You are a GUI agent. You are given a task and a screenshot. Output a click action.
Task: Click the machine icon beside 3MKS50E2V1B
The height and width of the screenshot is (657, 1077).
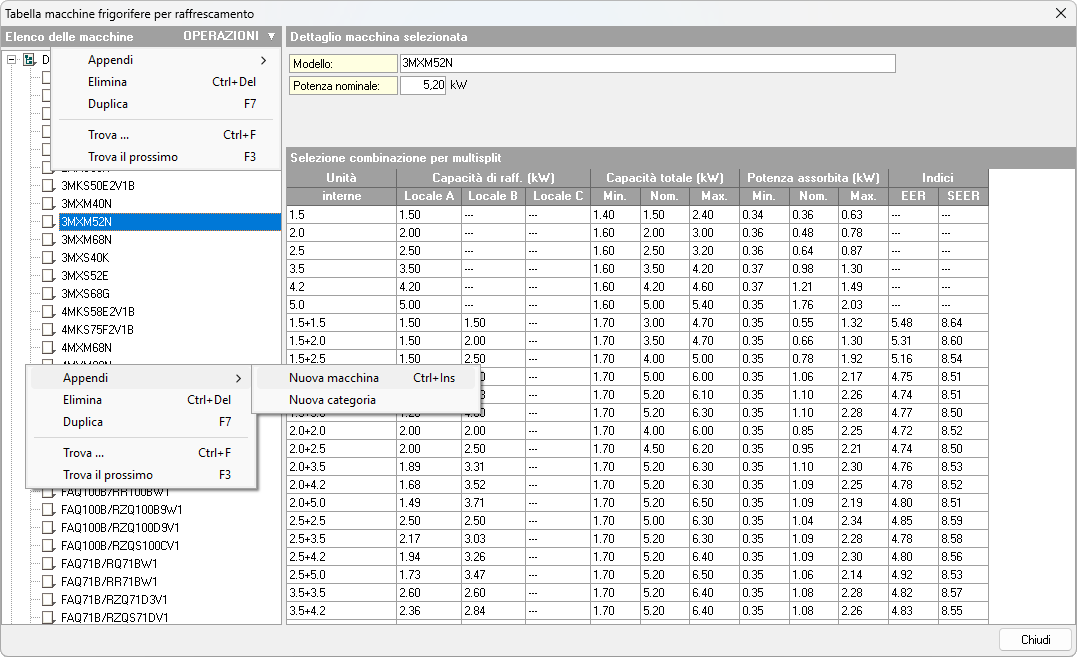pos(47,186)
